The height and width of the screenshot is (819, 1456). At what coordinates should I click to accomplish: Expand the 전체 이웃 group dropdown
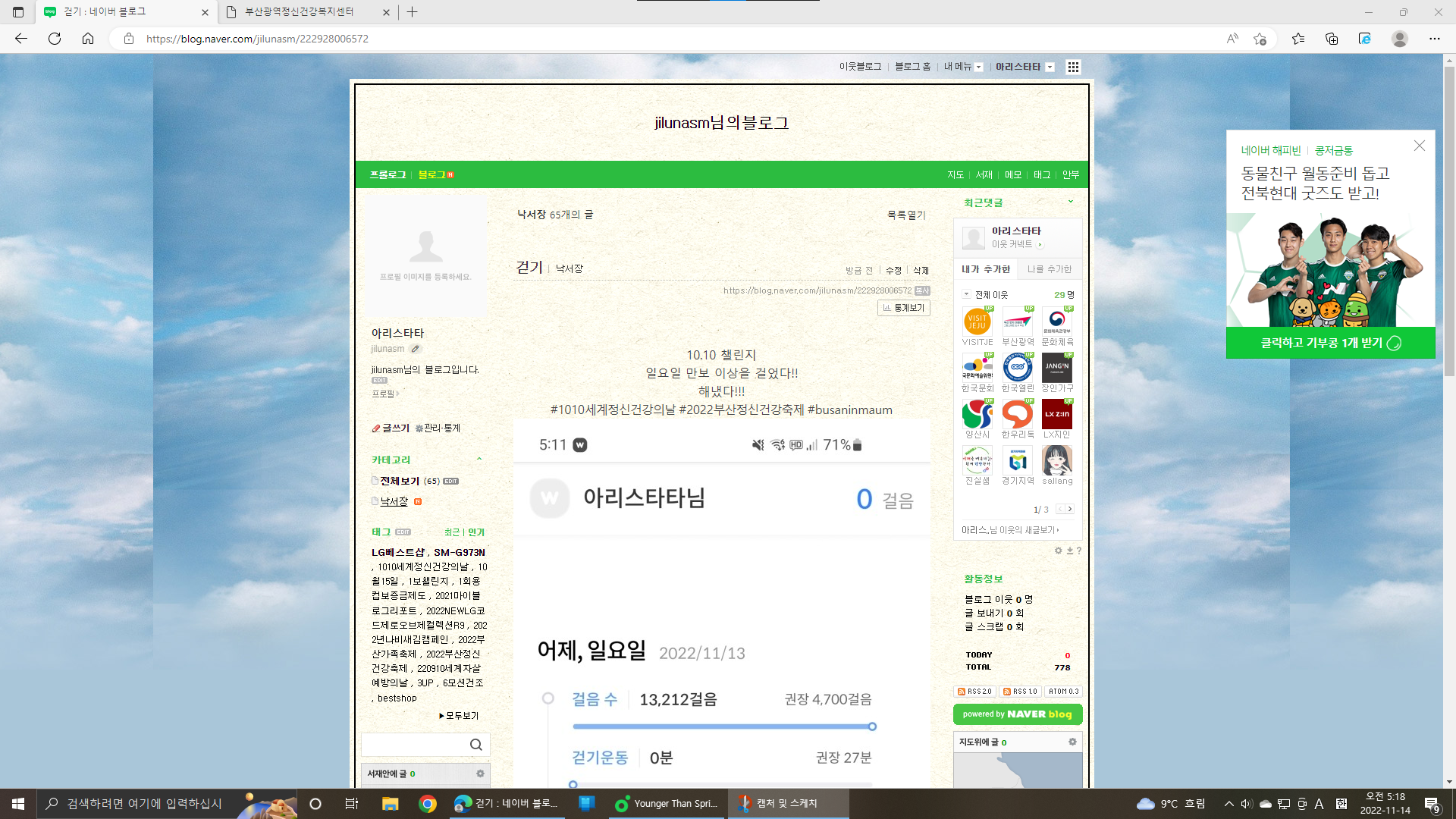[966, 294]
